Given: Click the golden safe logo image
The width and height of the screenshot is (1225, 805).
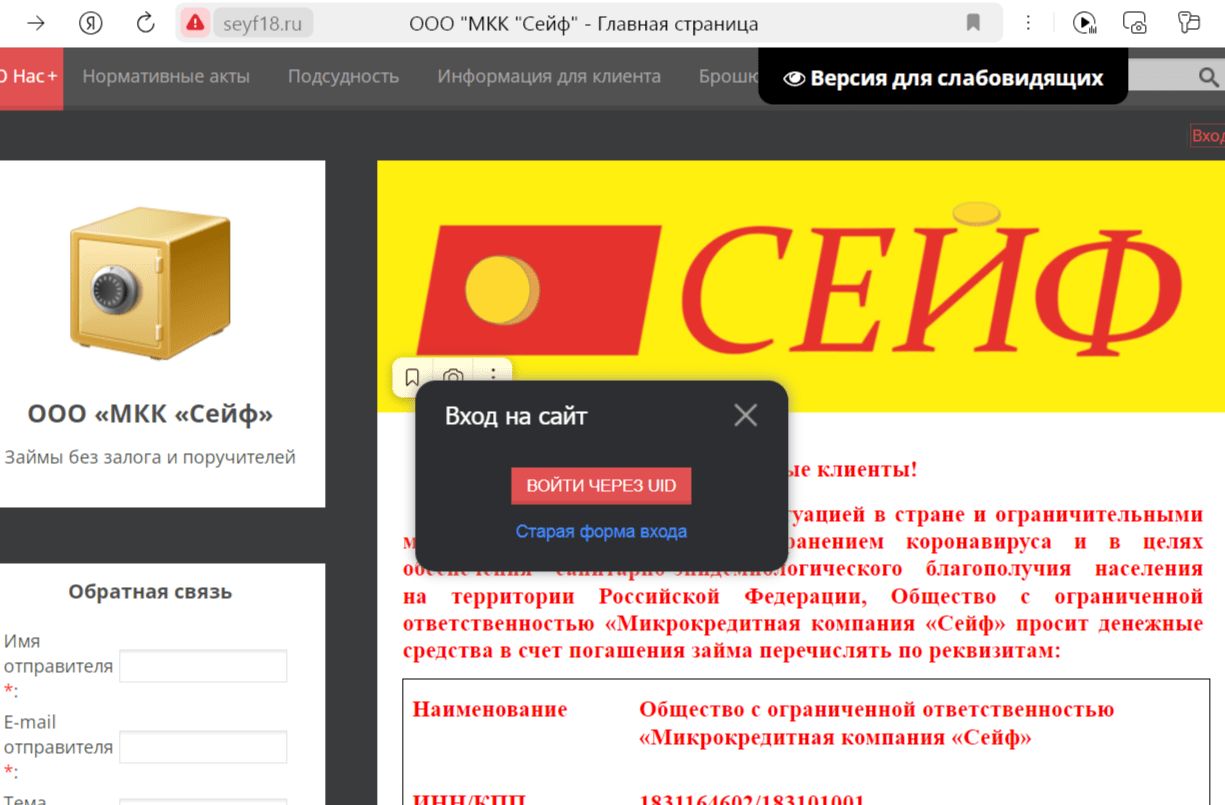Looking at the screenshot, I should pyautogui.click(x=149, y=283).
